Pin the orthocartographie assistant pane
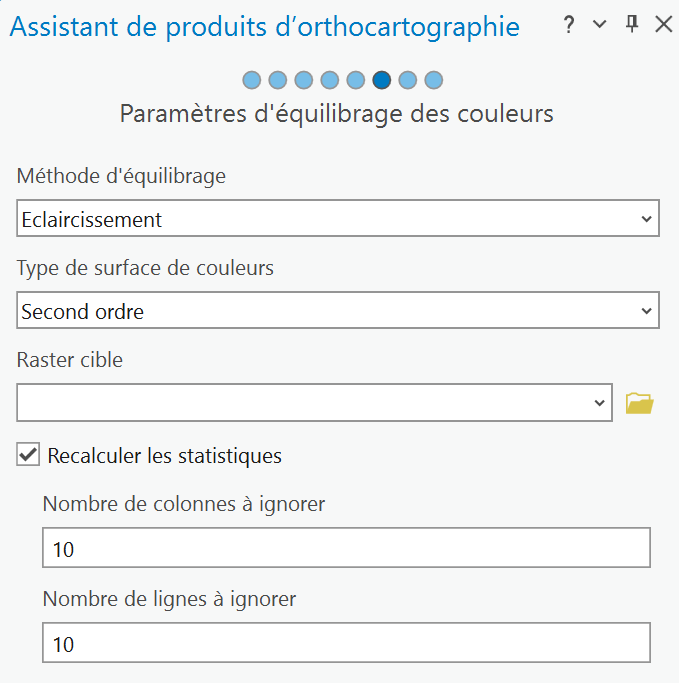Screen dimensions: 679x683 pos(632,25)
